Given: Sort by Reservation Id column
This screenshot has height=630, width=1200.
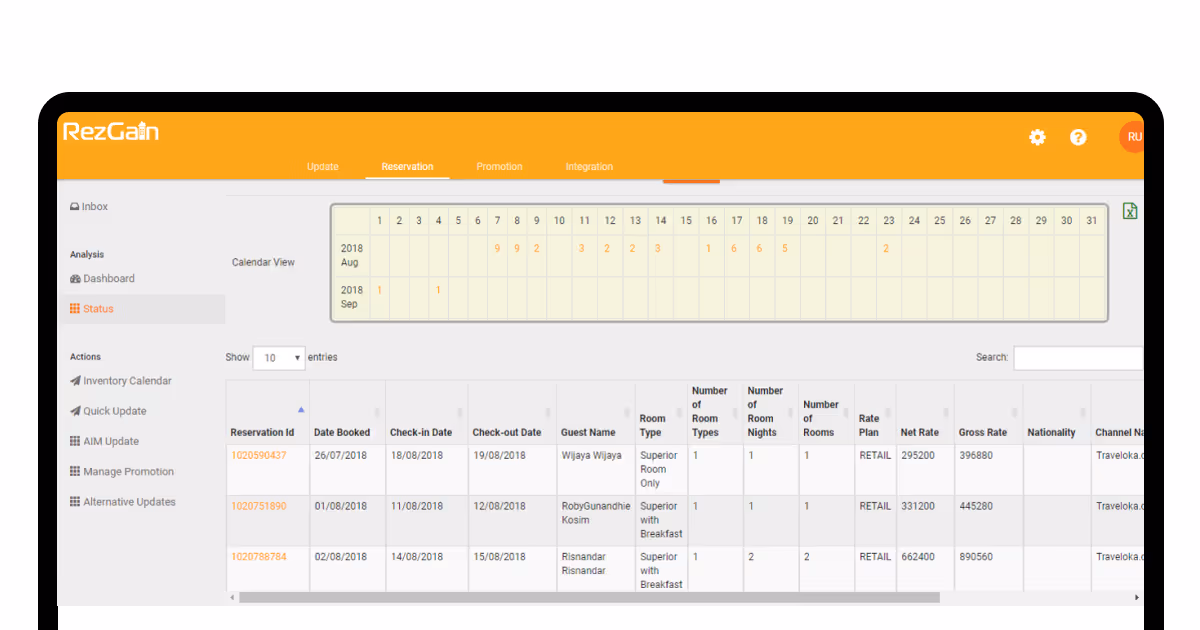Looking at the screenshot, I should pyautogui.click(x=267, y=412).
